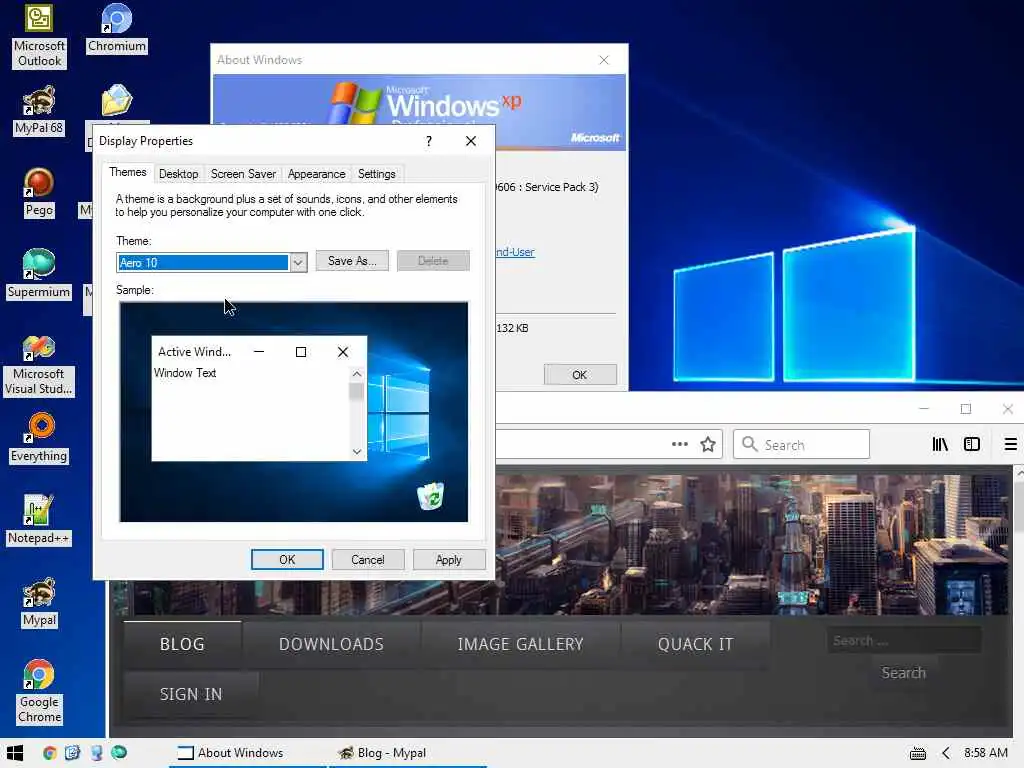1024x768 pixels.
Task: Open the browser Library icon
Action: click(x=940, y=445)
